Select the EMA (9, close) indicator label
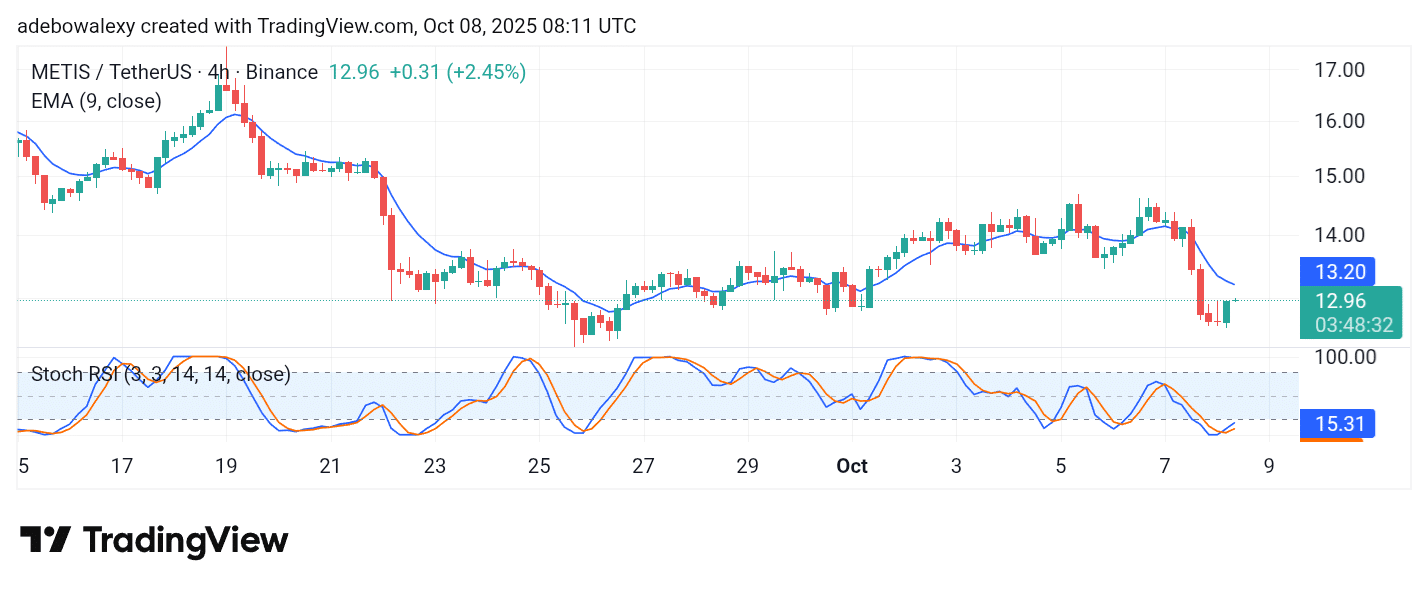1428x591 pixels. (96, 101)
